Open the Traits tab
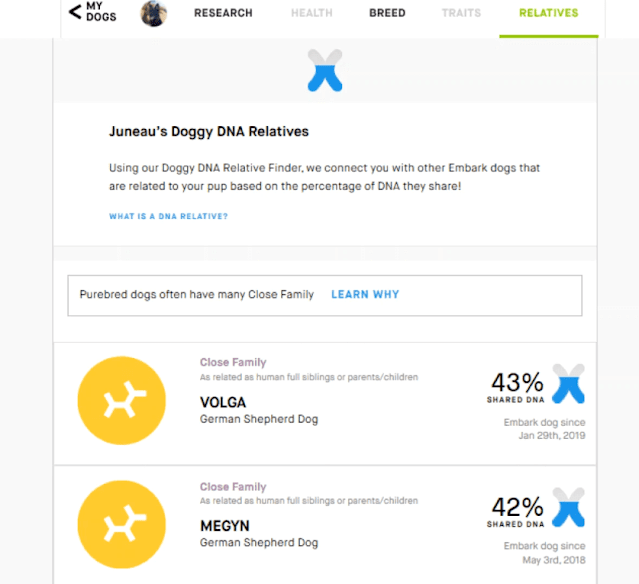 tap(461, 13)
